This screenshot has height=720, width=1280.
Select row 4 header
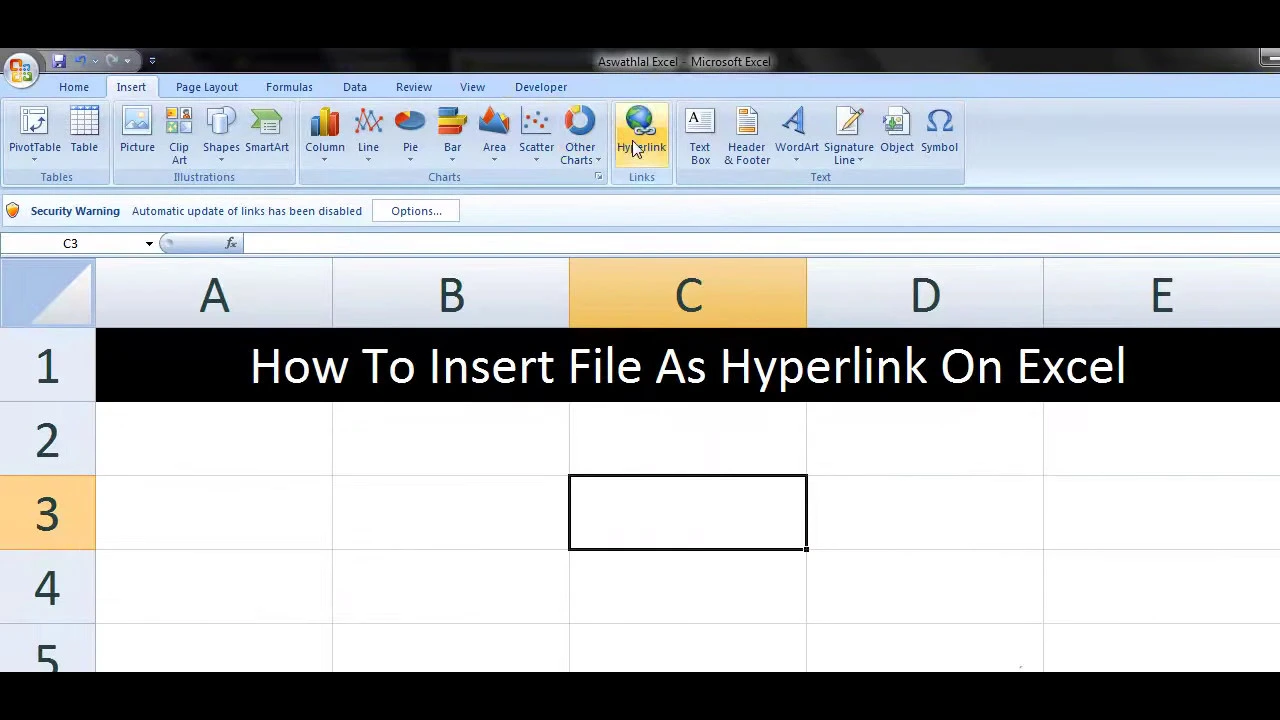click(47, 587)
